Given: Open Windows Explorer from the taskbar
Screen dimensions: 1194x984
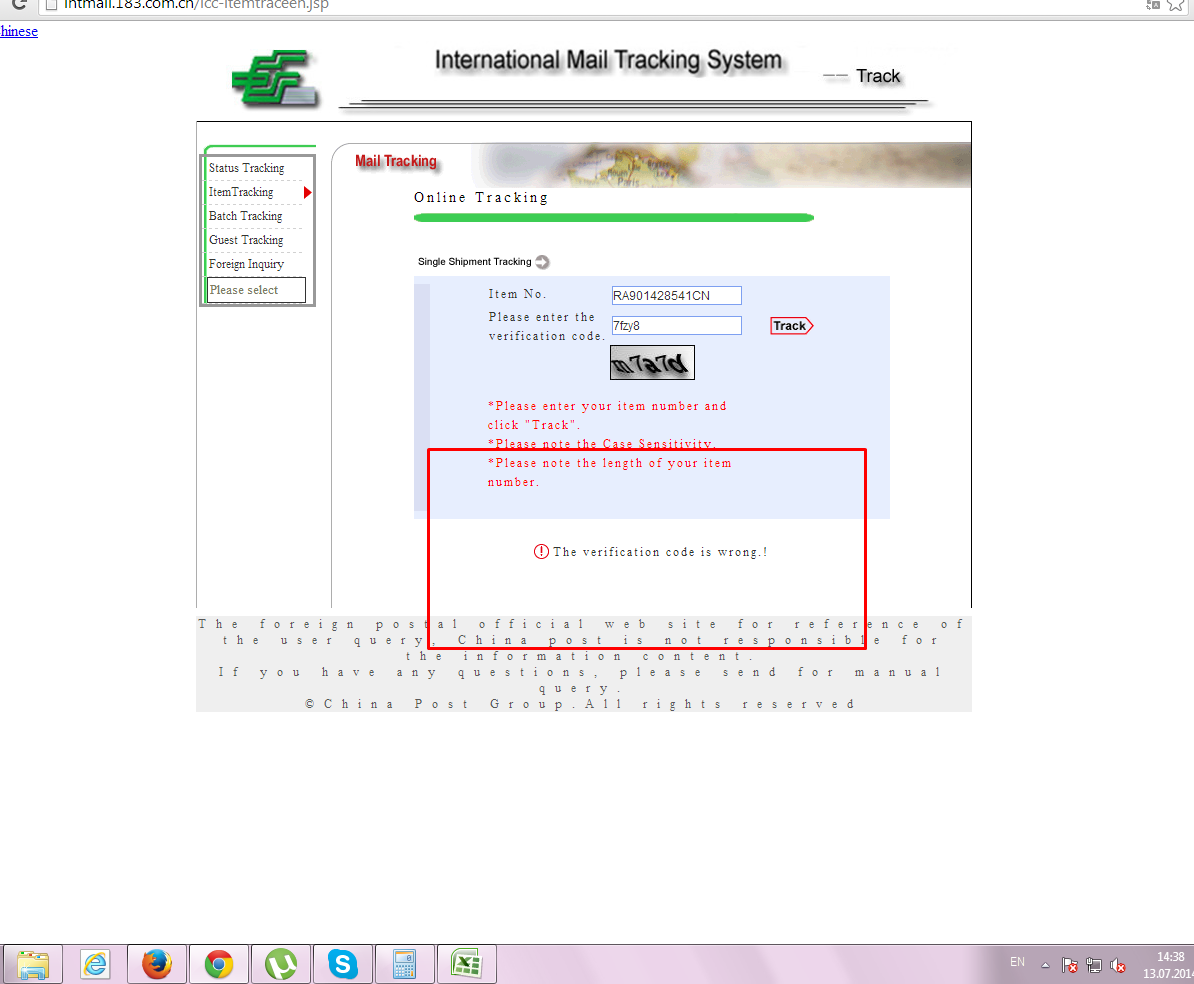Looking at the screenshot, I should point(33,964).
